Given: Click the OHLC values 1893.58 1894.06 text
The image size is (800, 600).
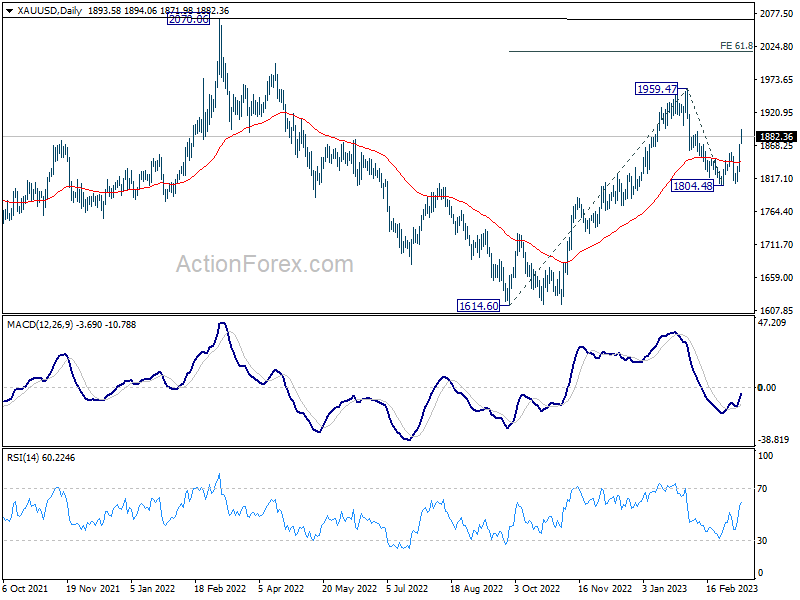Looking at the screenshot, I should tap(122, 11).
